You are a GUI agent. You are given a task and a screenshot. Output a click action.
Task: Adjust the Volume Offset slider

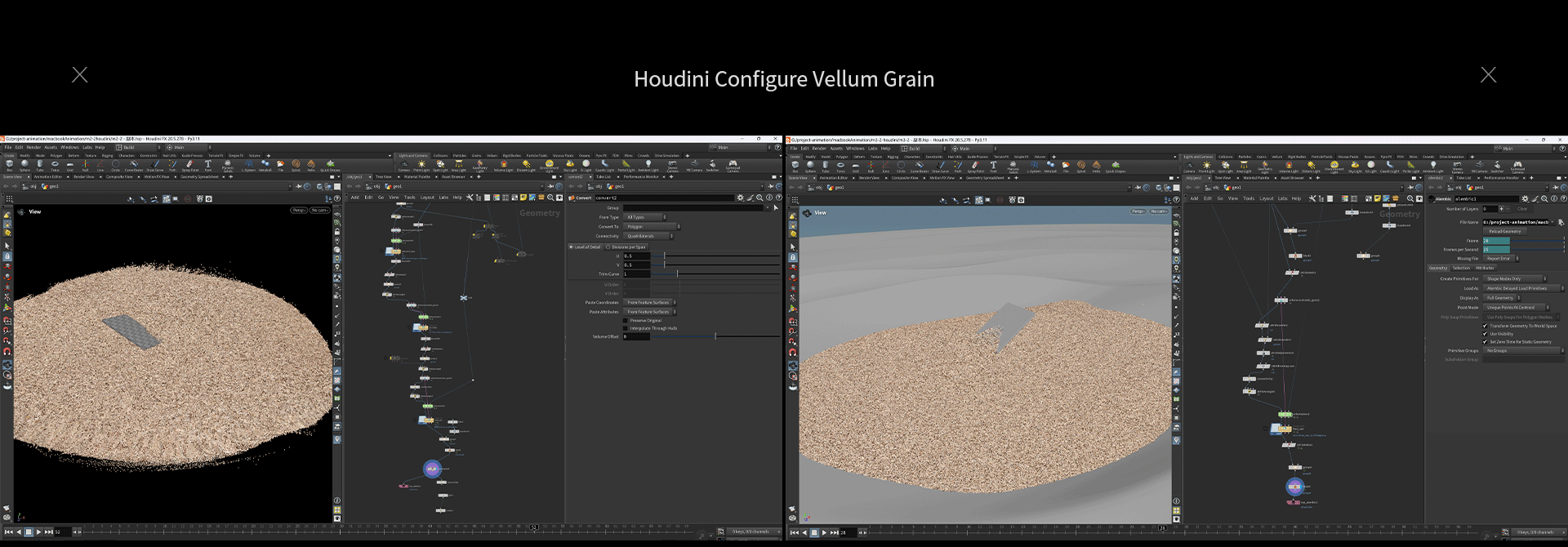715,336
